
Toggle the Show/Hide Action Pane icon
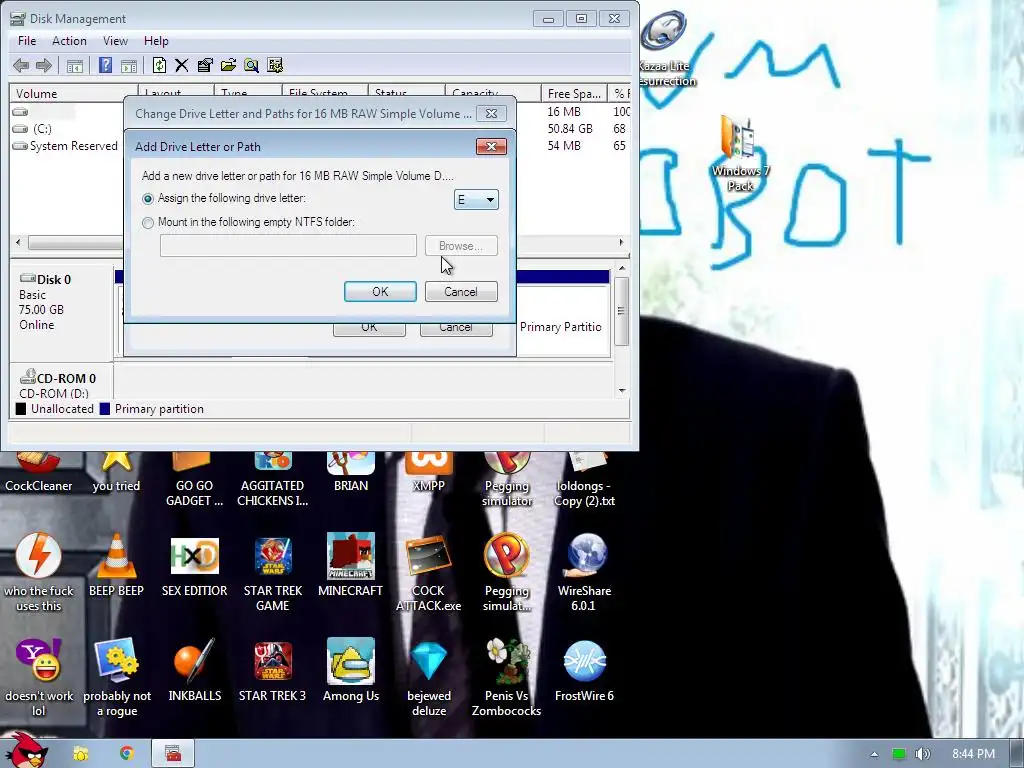click(129, 65)
